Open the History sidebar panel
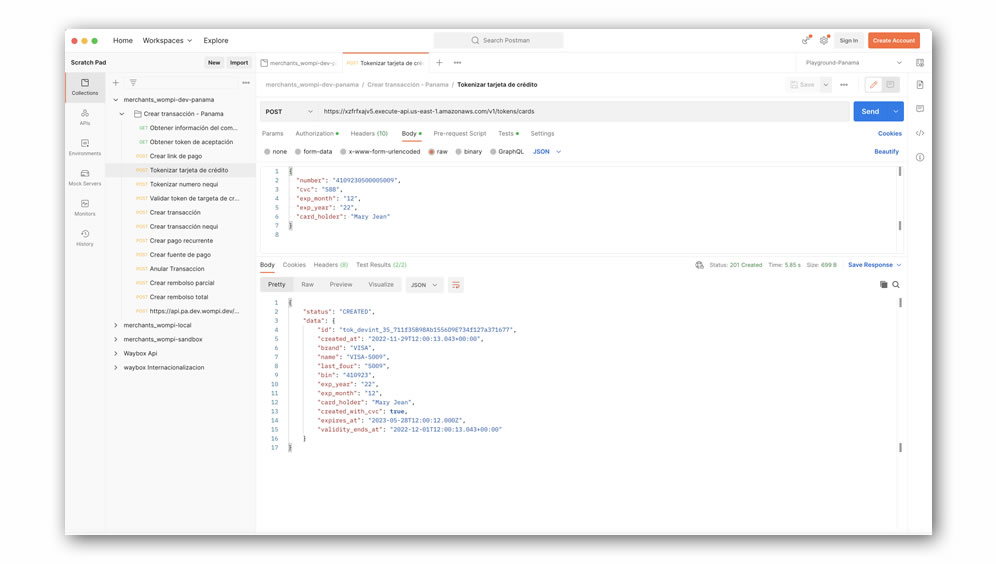 [x=85, y=237]
